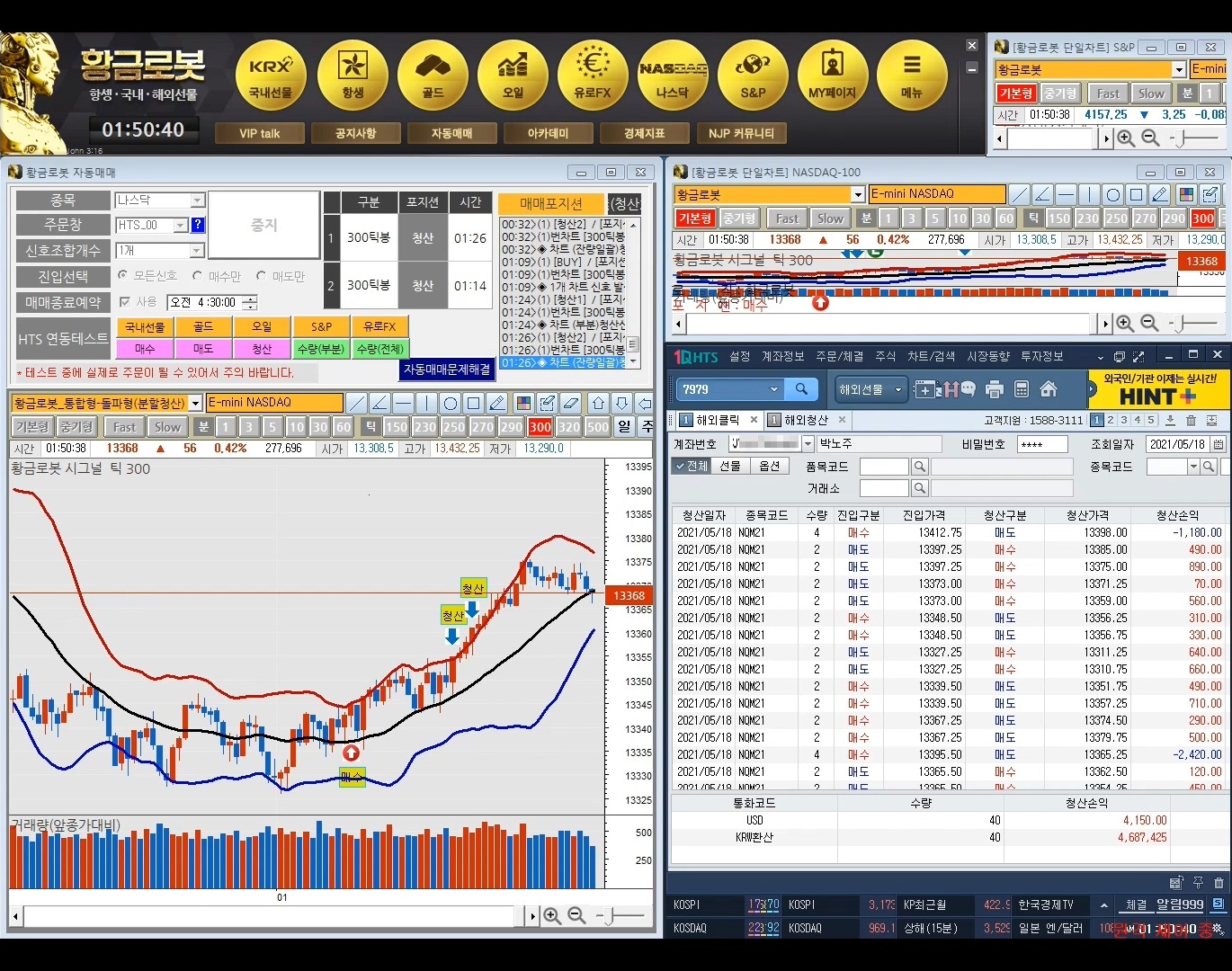Open the 유로FX euro icon

tap(593, 76)
